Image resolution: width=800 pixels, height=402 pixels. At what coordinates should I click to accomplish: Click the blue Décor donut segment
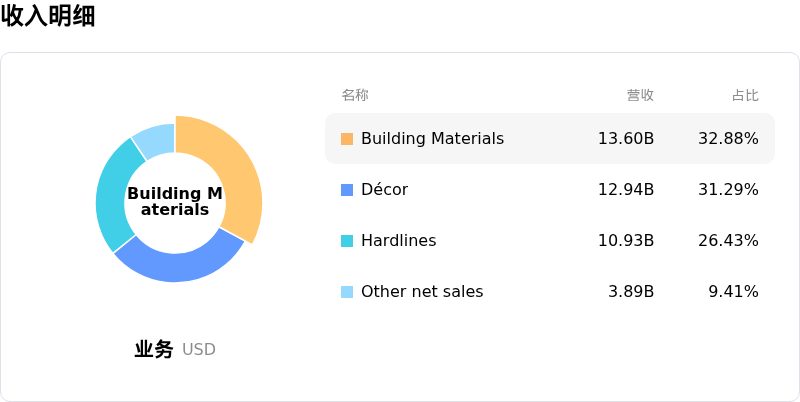pos(180,262)
